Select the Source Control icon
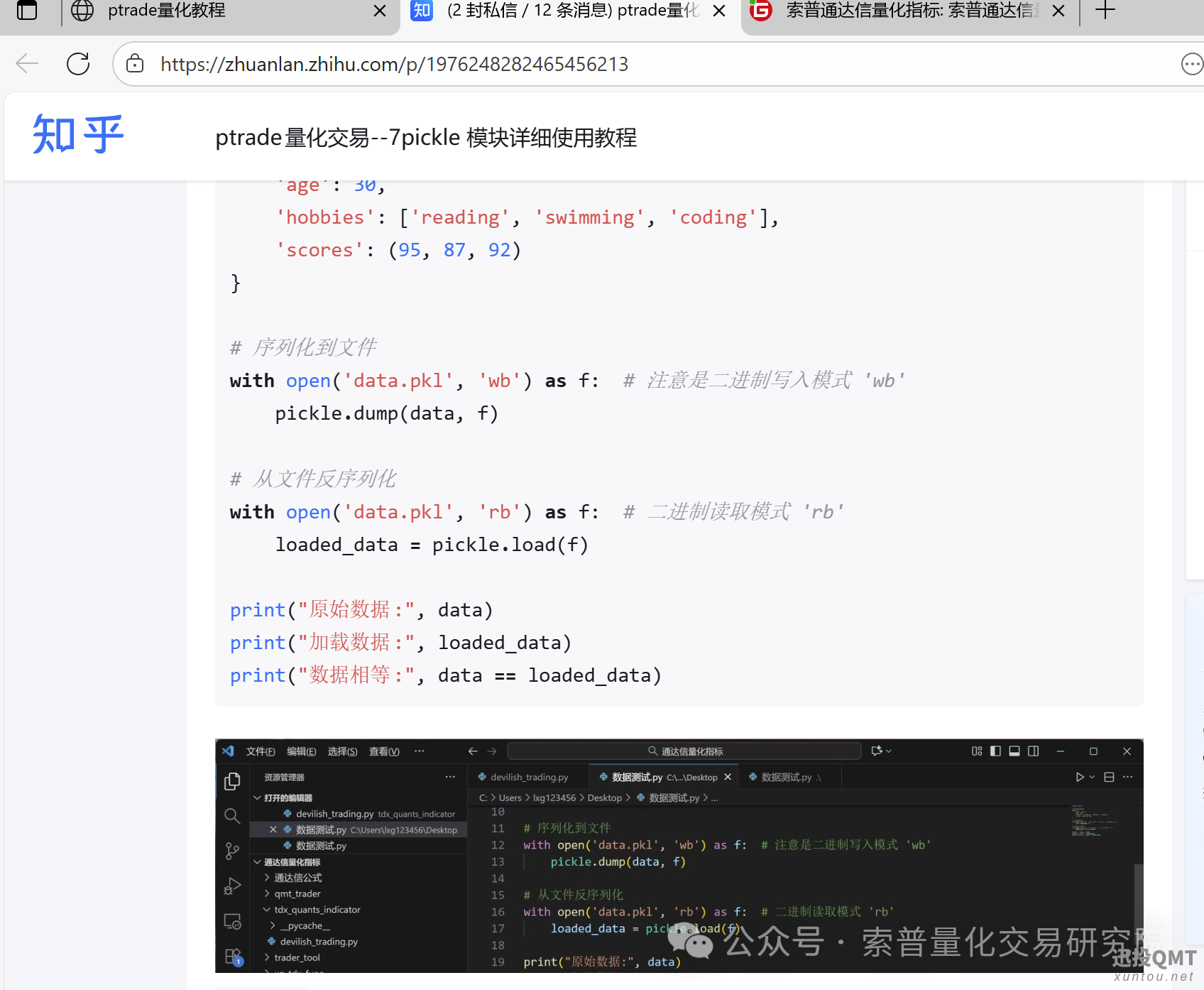This screenshot has height=990, width=1204. (x=232, y=849)
